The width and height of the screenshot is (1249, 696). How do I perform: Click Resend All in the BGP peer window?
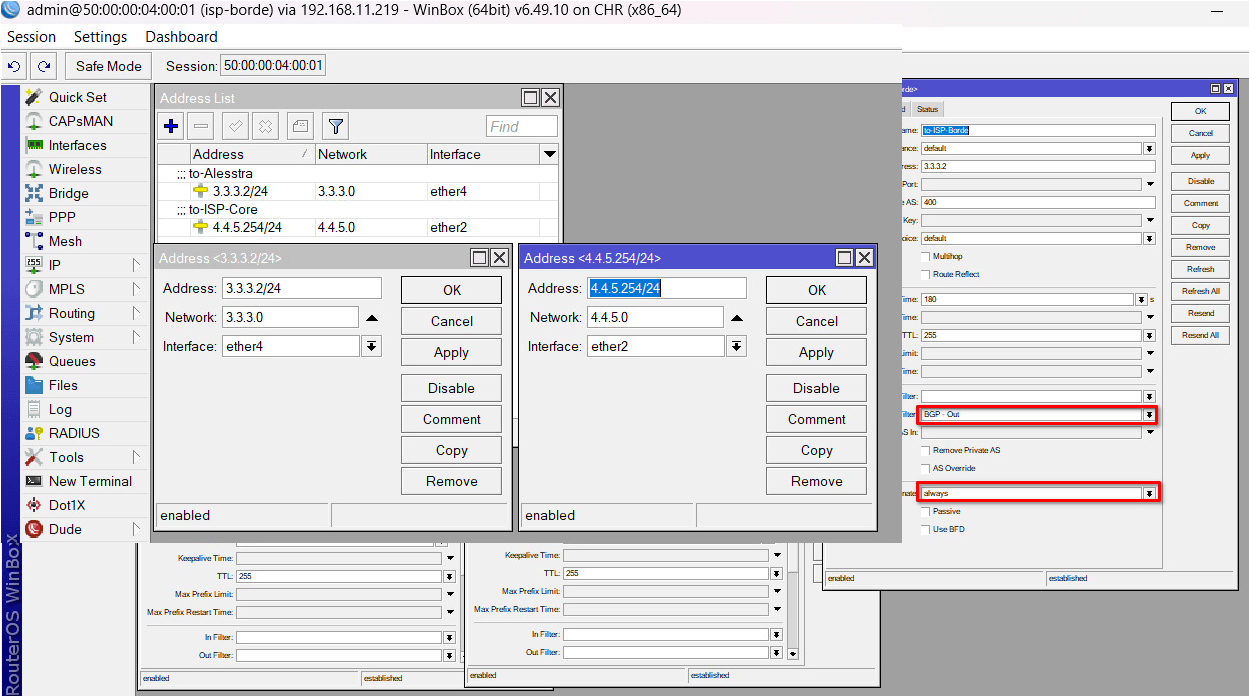pos(1201,335)
